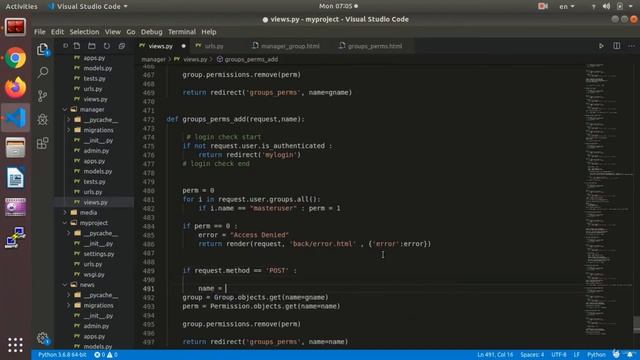Open the Debug menu

[151, 32]
